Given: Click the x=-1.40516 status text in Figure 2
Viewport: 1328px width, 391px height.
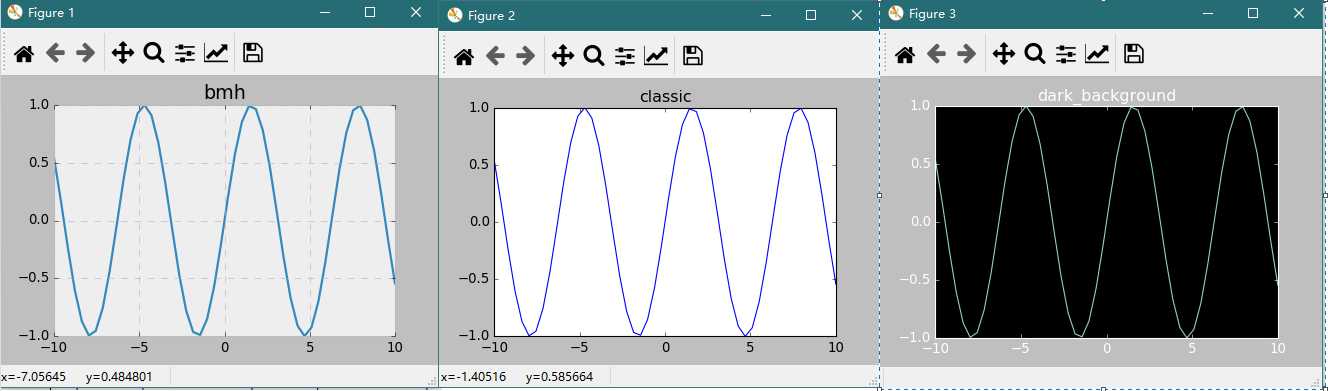Looking at the screenshot, I should (474, 378).
